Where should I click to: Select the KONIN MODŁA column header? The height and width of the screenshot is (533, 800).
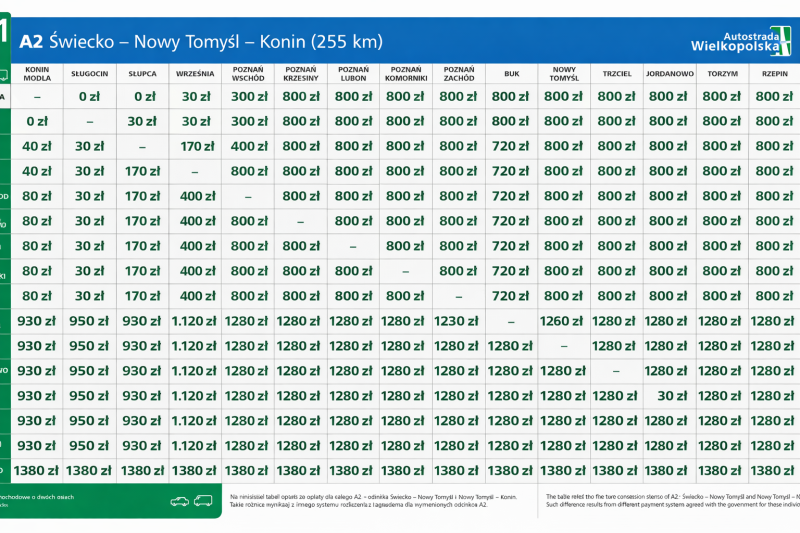[x=37, y=74]
